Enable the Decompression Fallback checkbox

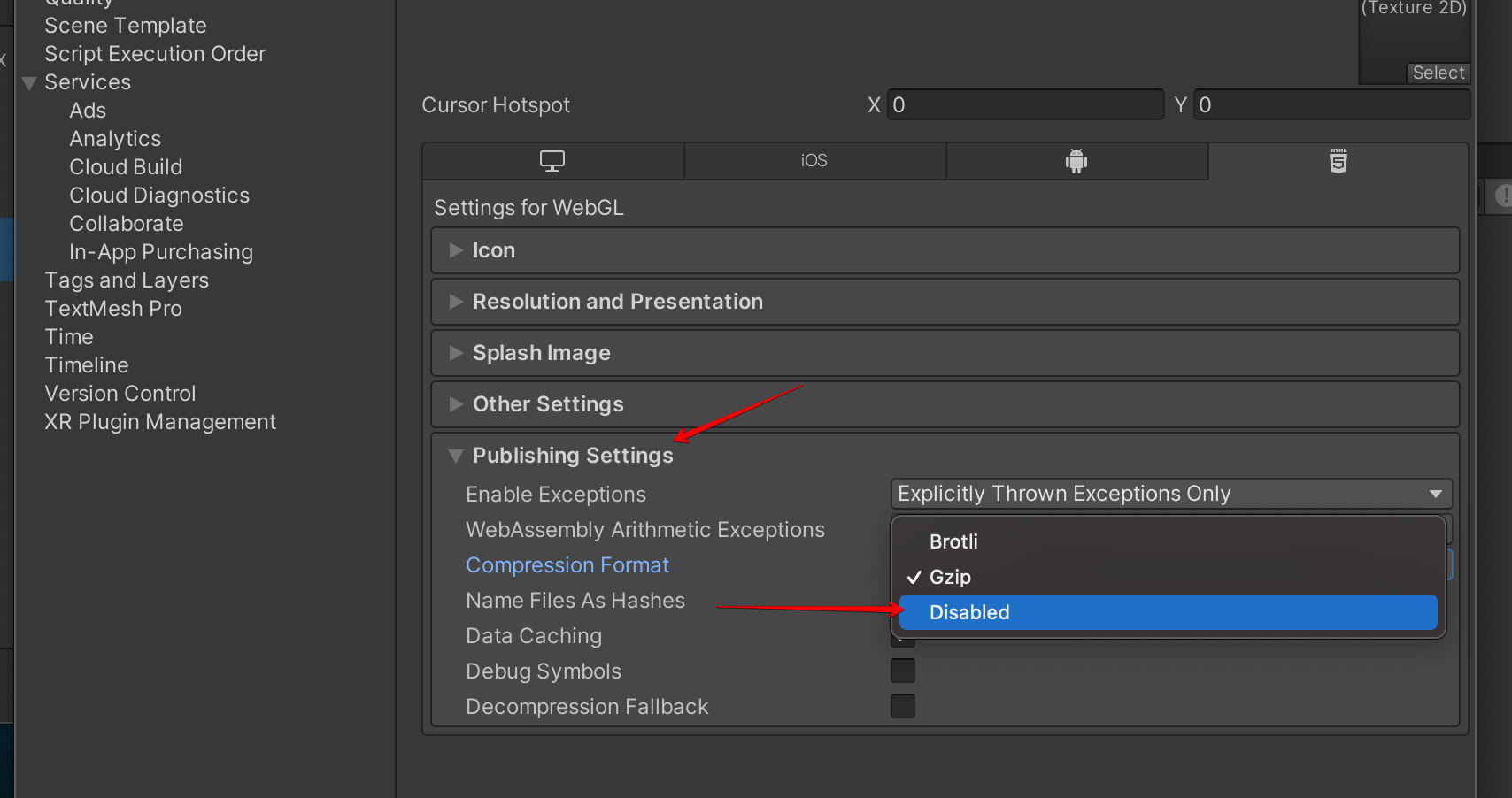click(903, 706)
